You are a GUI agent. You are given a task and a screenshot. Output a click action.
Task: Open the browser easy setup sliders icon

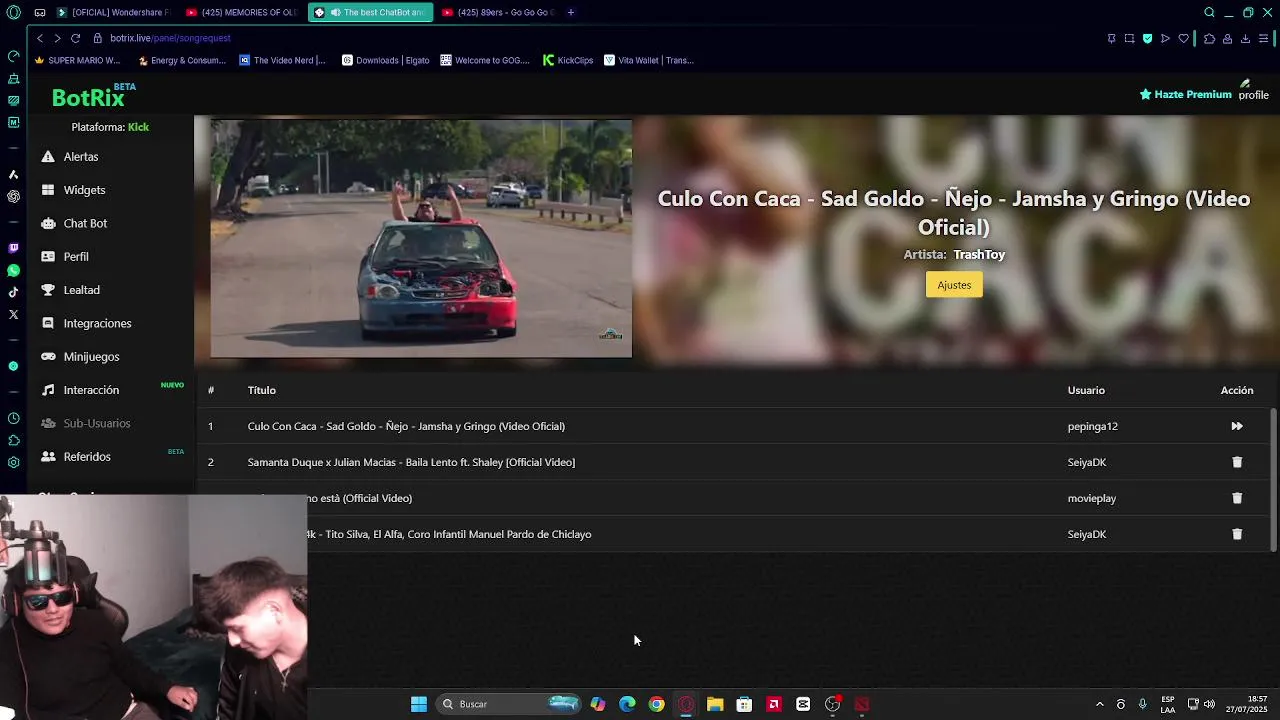coord(1264,38)
